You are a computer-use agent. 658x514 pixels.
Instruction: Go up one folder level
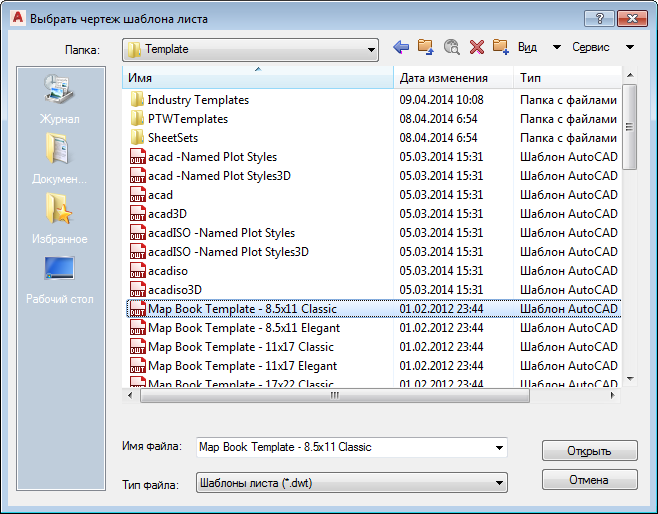point(426,47)
